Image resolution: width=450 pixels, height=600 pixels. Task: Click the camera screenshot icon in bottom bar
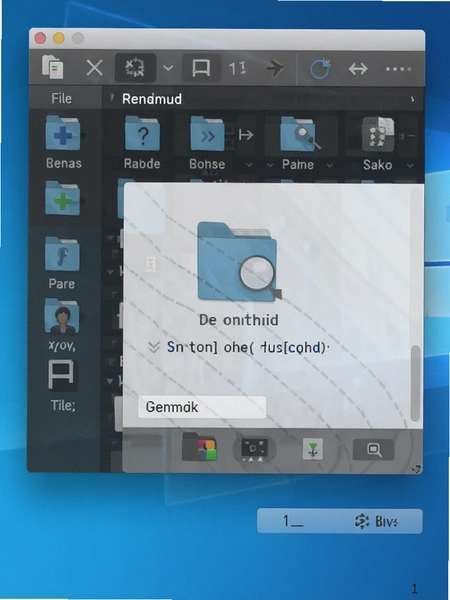coord(254,449)
